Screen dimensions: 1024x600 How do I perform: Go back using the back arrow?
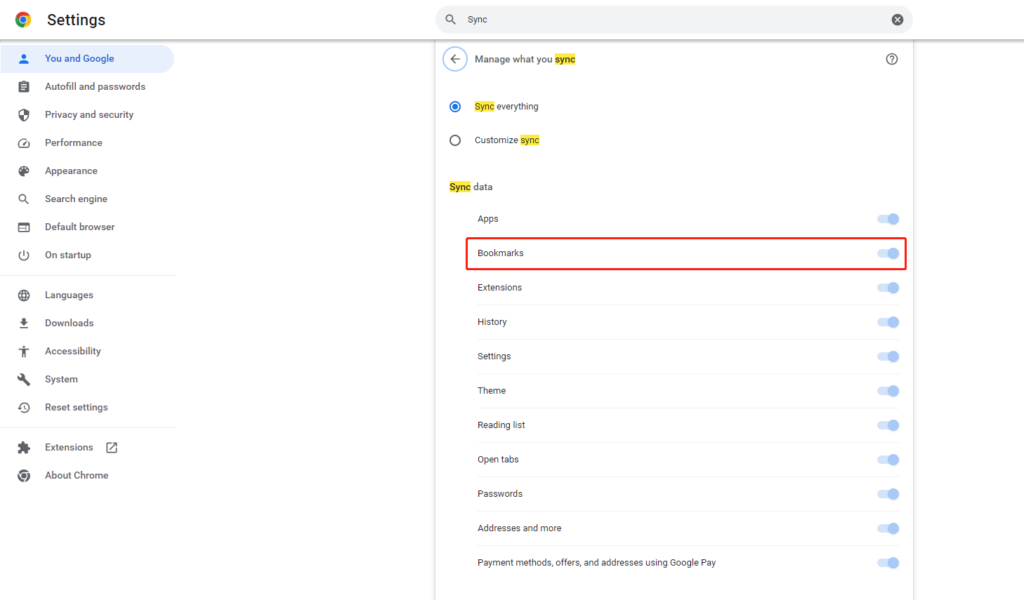455,59
